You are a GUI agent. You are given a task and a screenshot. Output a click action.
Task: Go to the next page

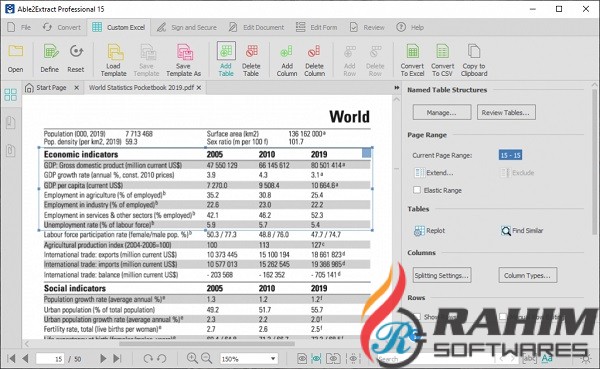103,358
